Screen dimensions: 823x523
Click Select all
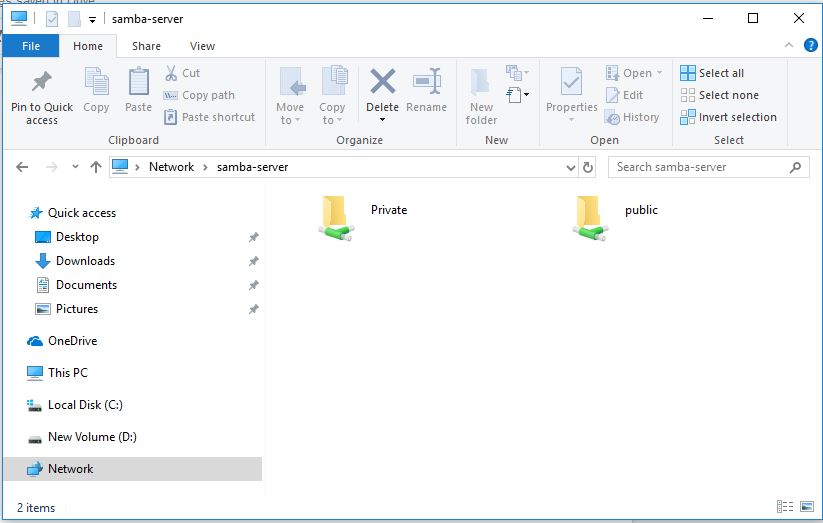coord(712,73)
